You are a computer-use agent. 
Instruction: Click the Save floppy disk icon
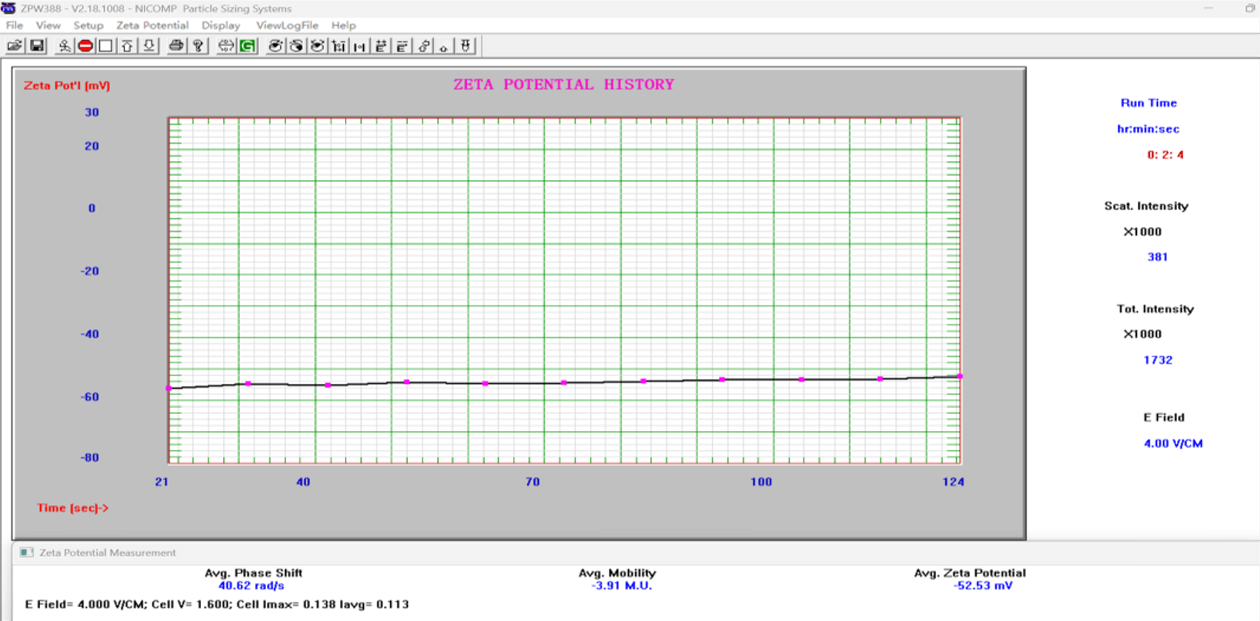tap(37, 46)
